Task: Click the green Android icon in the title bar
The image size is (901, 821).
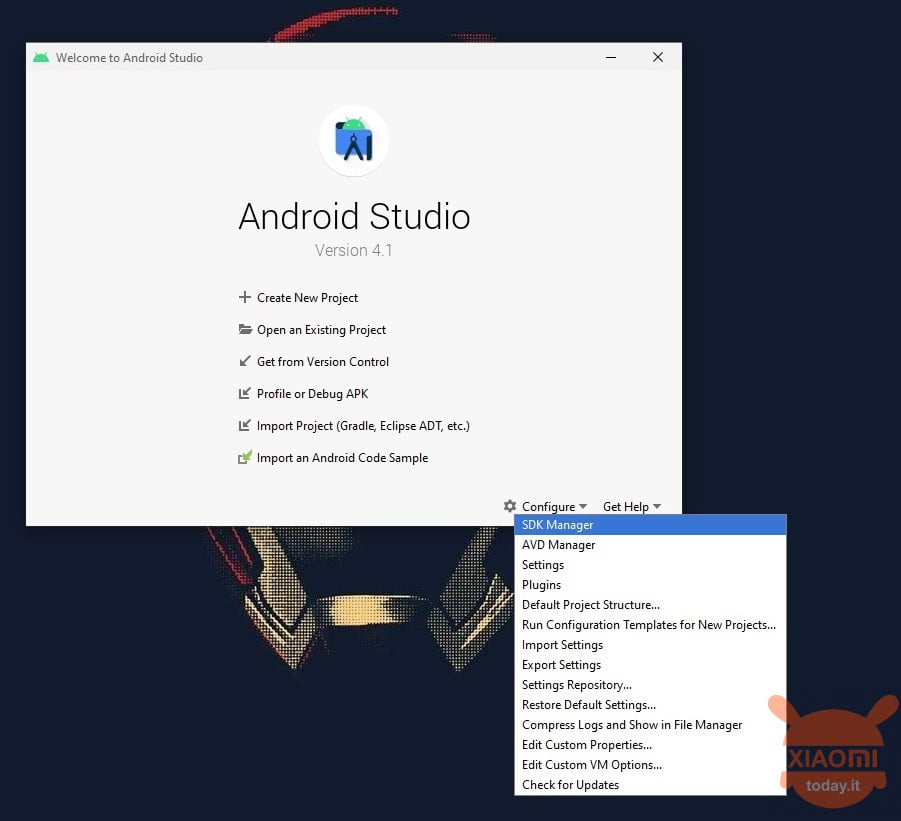Action: (x=41, y=57)
